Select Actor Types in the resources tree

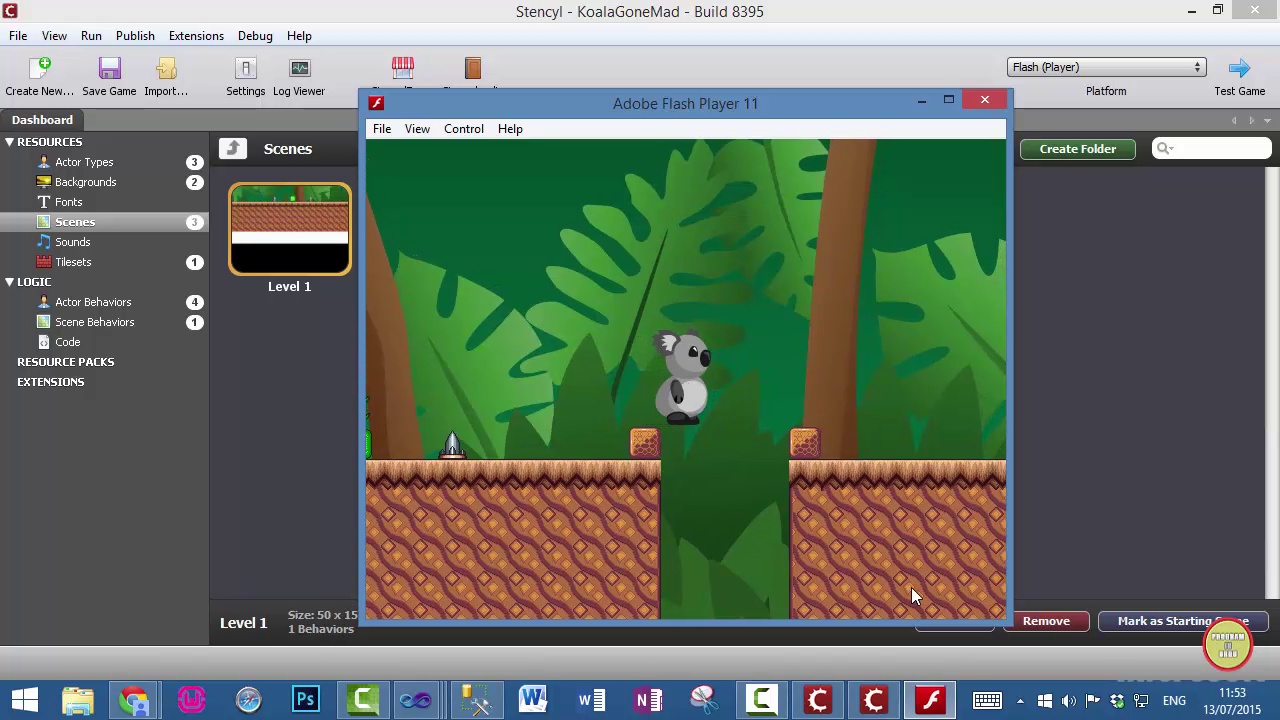tap(84, 162)
